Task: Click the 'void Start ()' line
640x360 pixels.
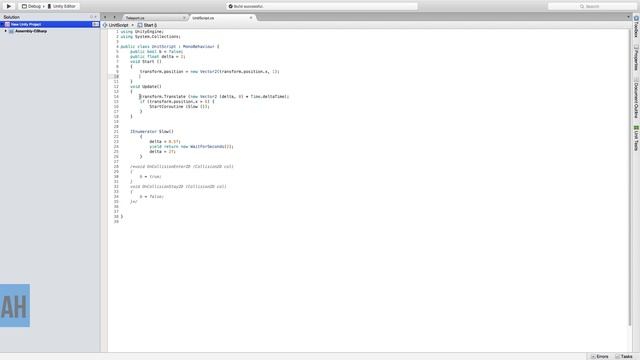Action: tap(146, 62)
